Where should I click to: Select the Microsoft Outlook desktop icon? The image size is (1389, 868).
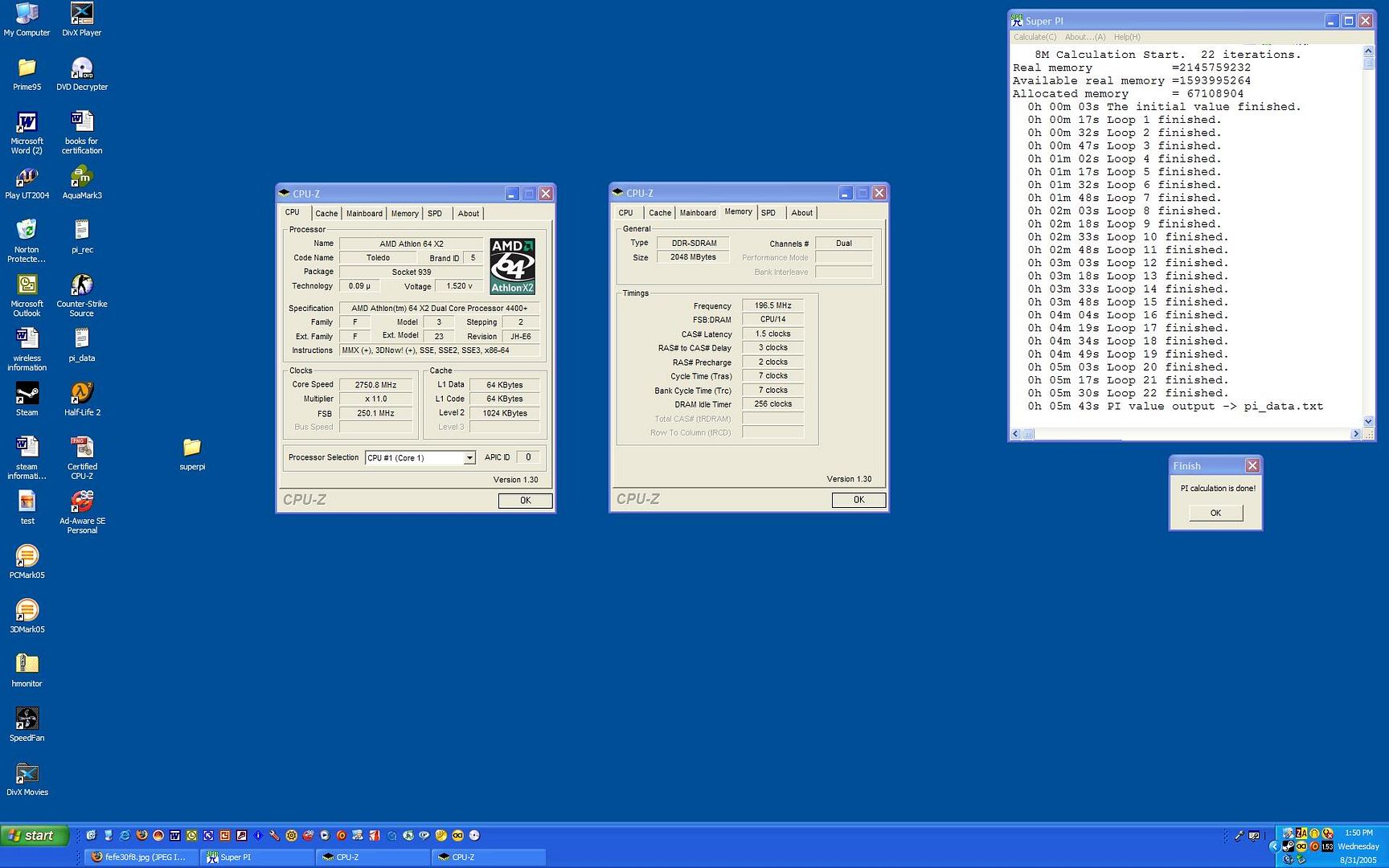tap(27, 295)
